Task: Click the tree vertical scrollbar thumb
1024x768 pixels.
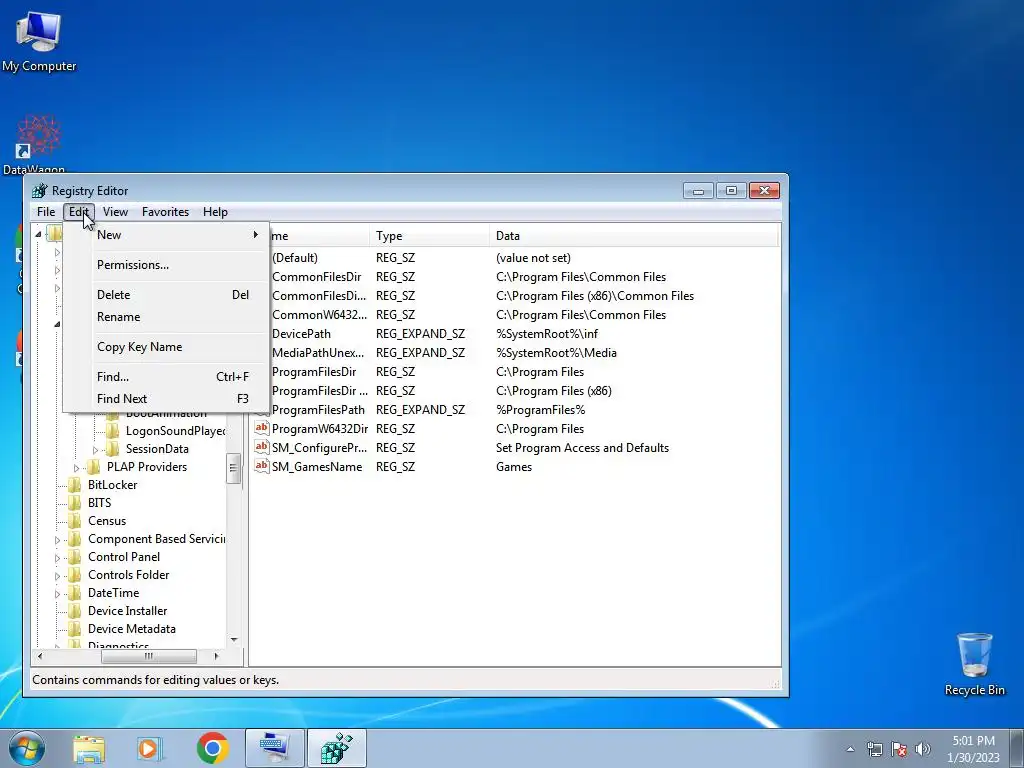Action: [234, 468]
